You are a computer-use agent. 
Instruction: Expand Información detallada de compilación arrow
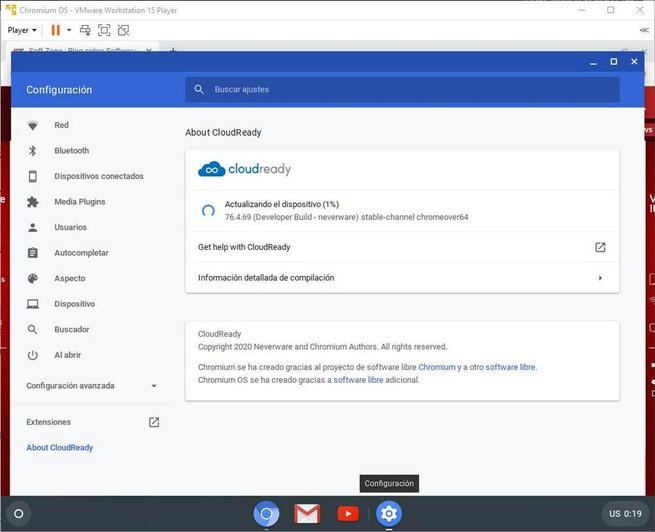pyautogui.click(x=600, y=278)
